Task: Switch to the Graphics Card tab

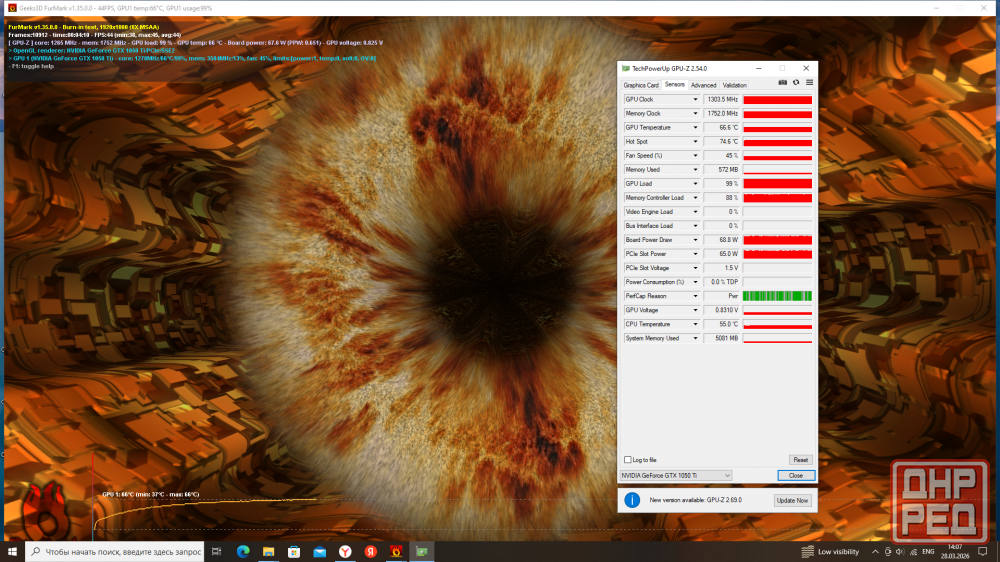Action: pyautogui.click(x=641, y=85)
